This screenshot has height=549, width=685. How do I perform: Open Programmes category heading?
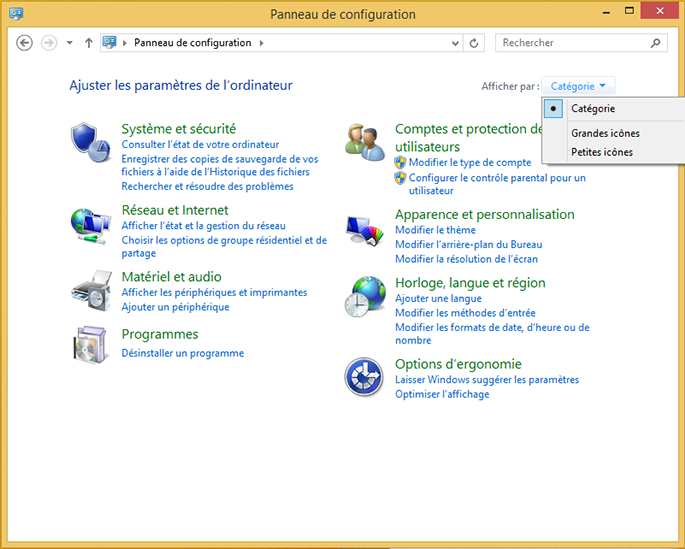coord(160,335)
